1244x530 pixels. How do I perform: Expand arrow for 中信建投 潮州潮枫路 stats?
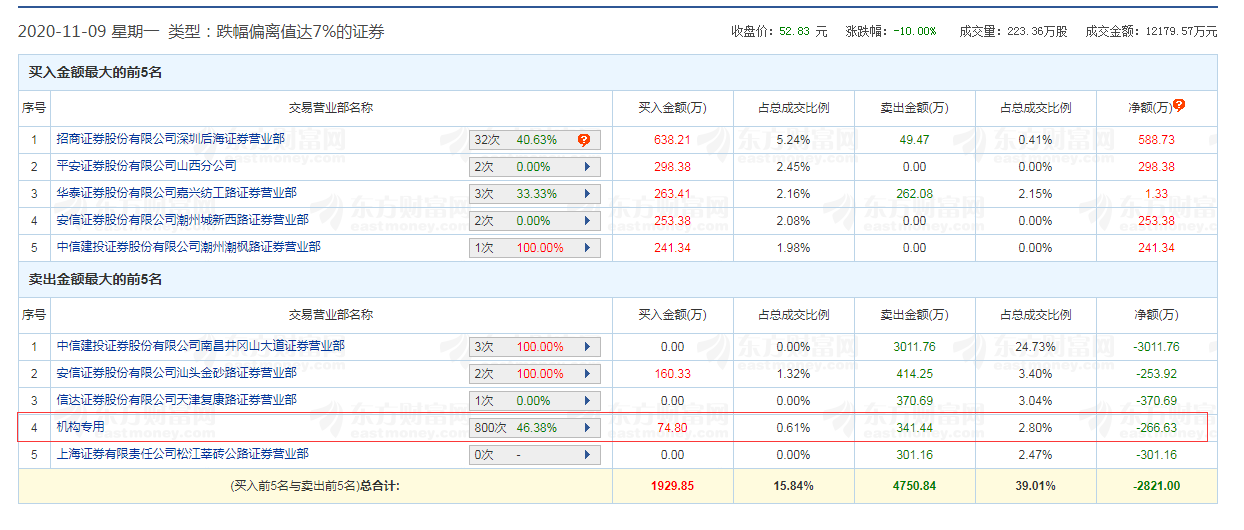coord(586,248)
